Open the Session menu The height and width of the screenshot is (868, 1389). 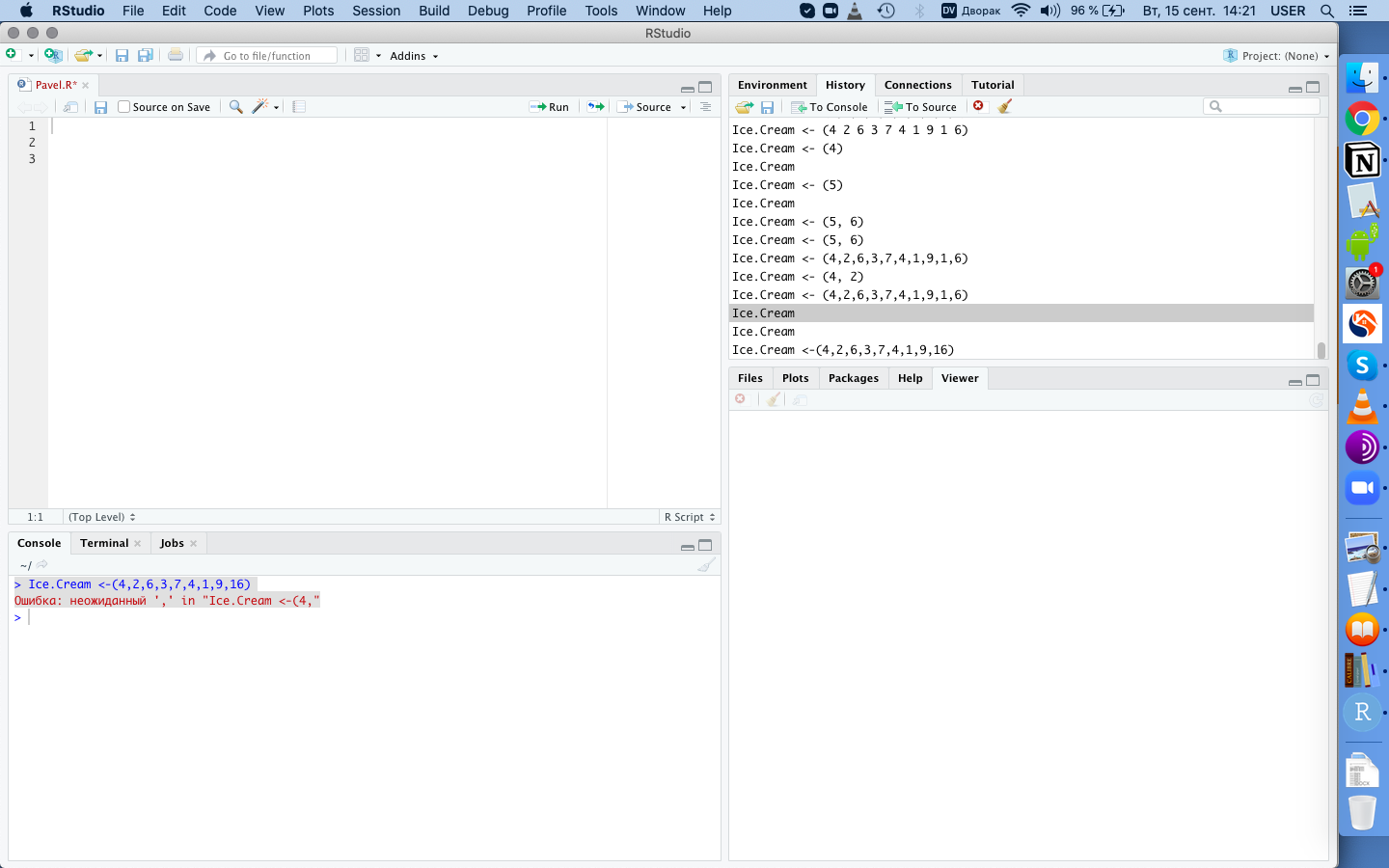pos(376,11)
